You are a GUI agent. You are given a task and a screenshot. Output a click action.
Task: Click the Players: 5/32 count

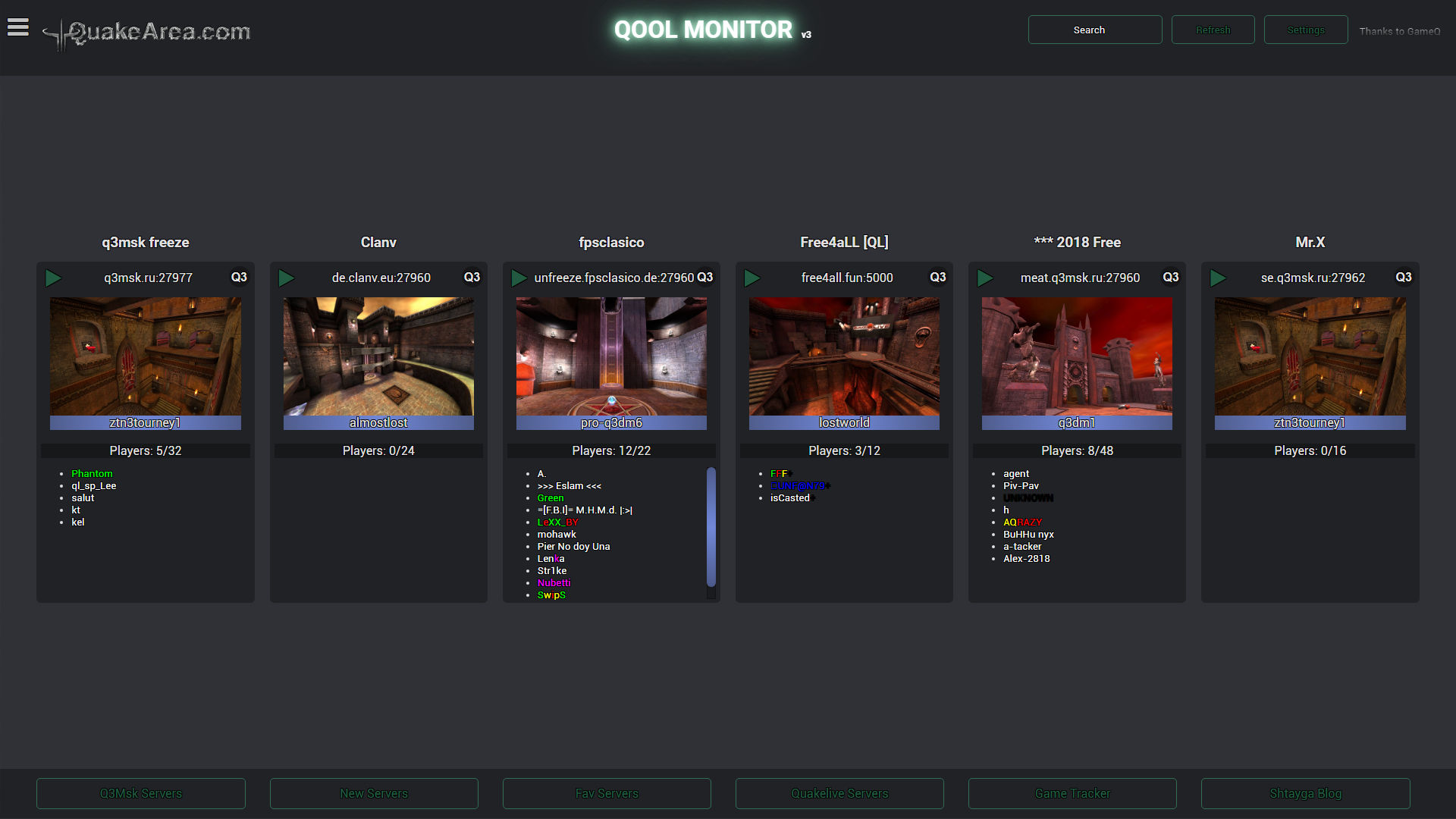[146, 450]
